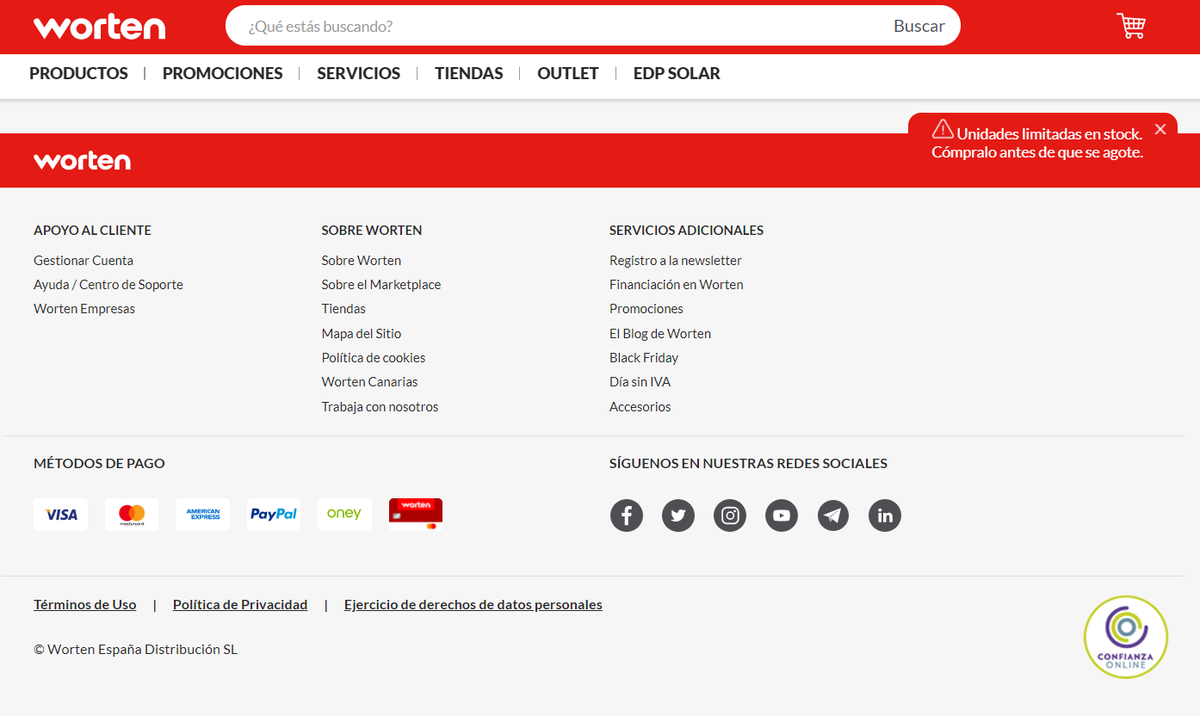Click the PayPal payment logo
Screen dimensions: 1200x716
pos(274,514)
